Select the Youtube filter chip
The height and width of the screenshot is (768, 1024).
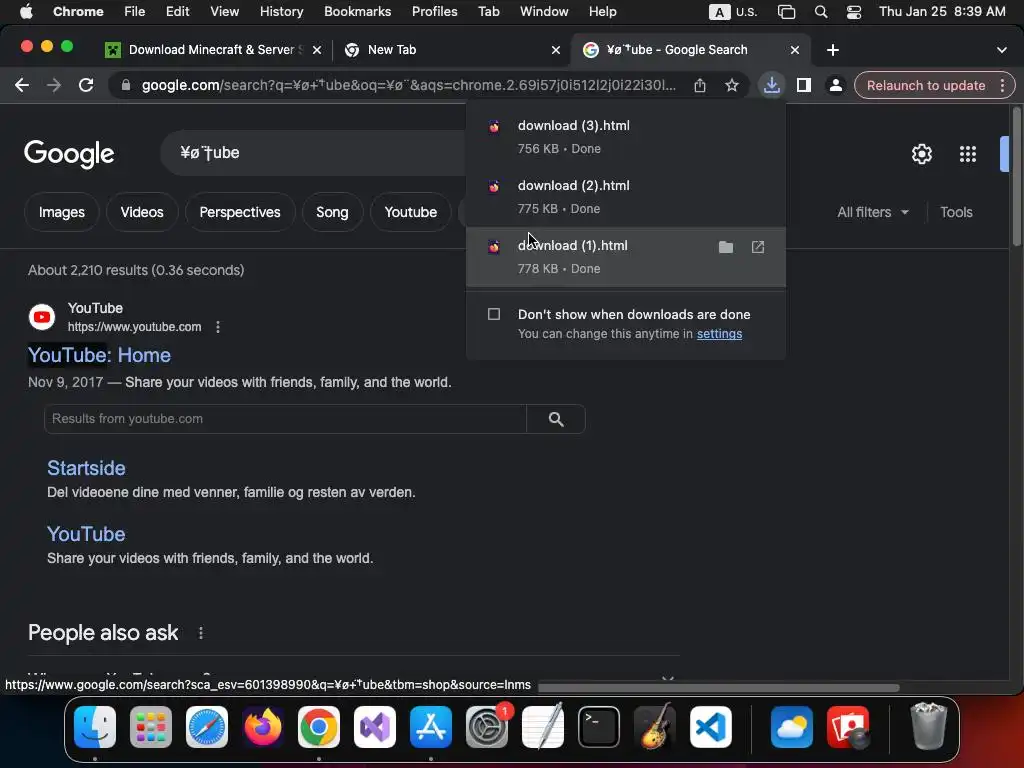click(x=410, y=212)
